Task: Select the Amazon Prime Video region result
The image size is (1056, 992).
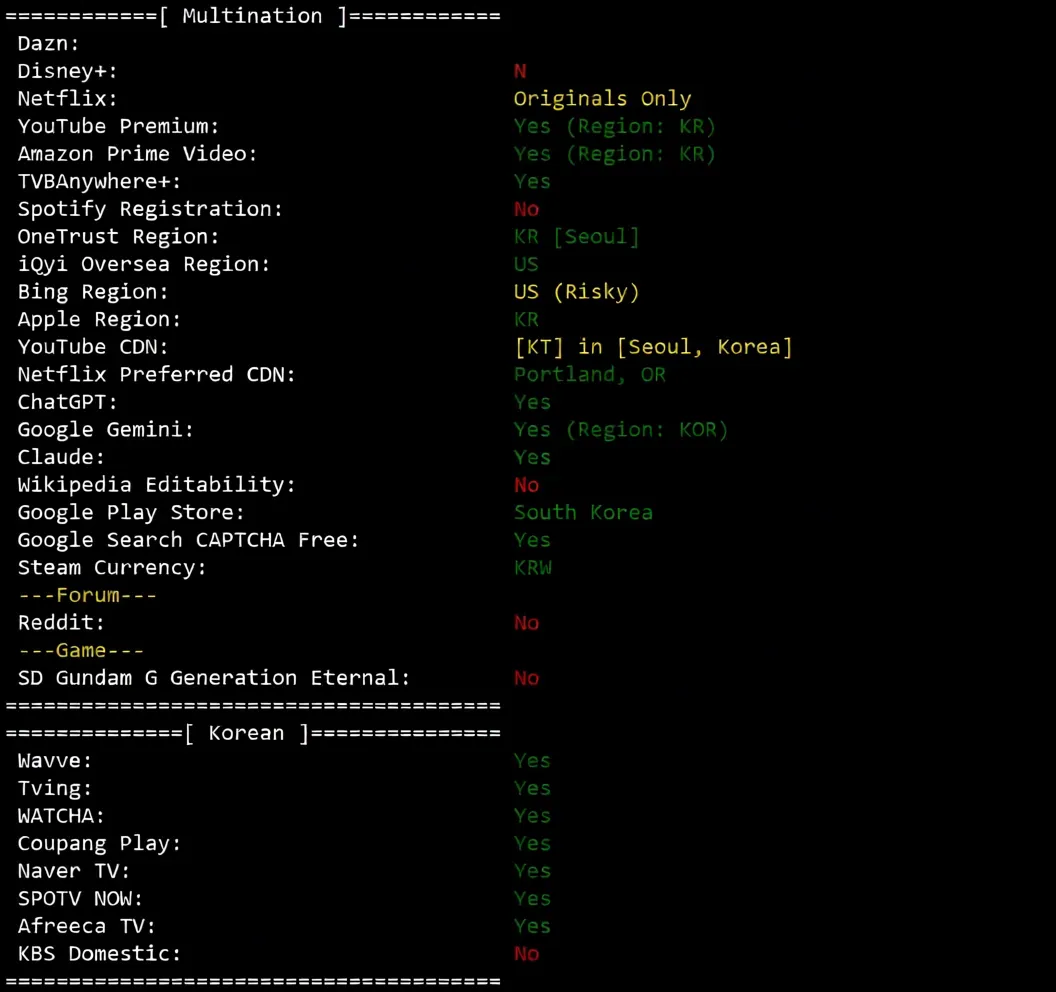Action: pyautogui.click(x=614, y=154)
